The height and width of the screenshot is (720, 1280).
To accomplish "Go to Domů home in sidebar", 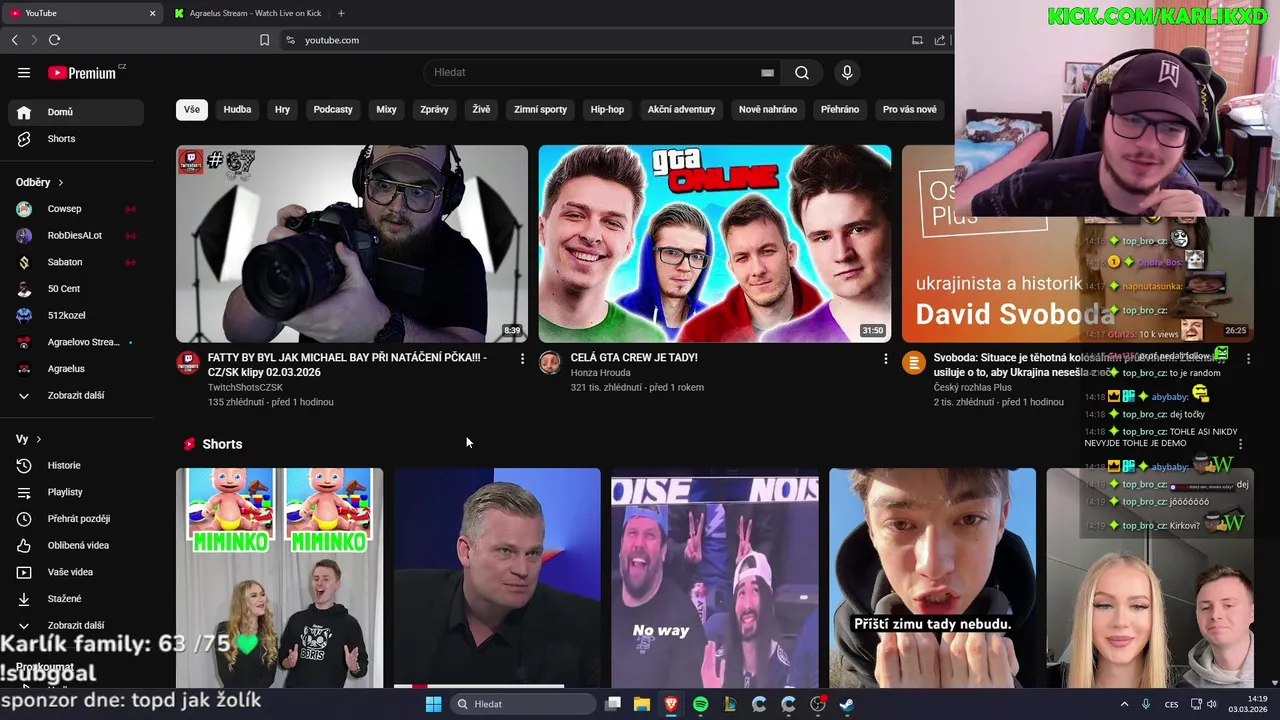I will tap(76, 112).
